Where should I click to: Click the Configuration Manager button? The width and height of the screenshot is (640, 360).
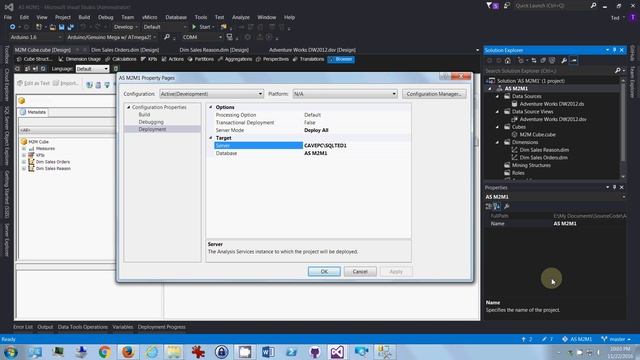[434, 94]
